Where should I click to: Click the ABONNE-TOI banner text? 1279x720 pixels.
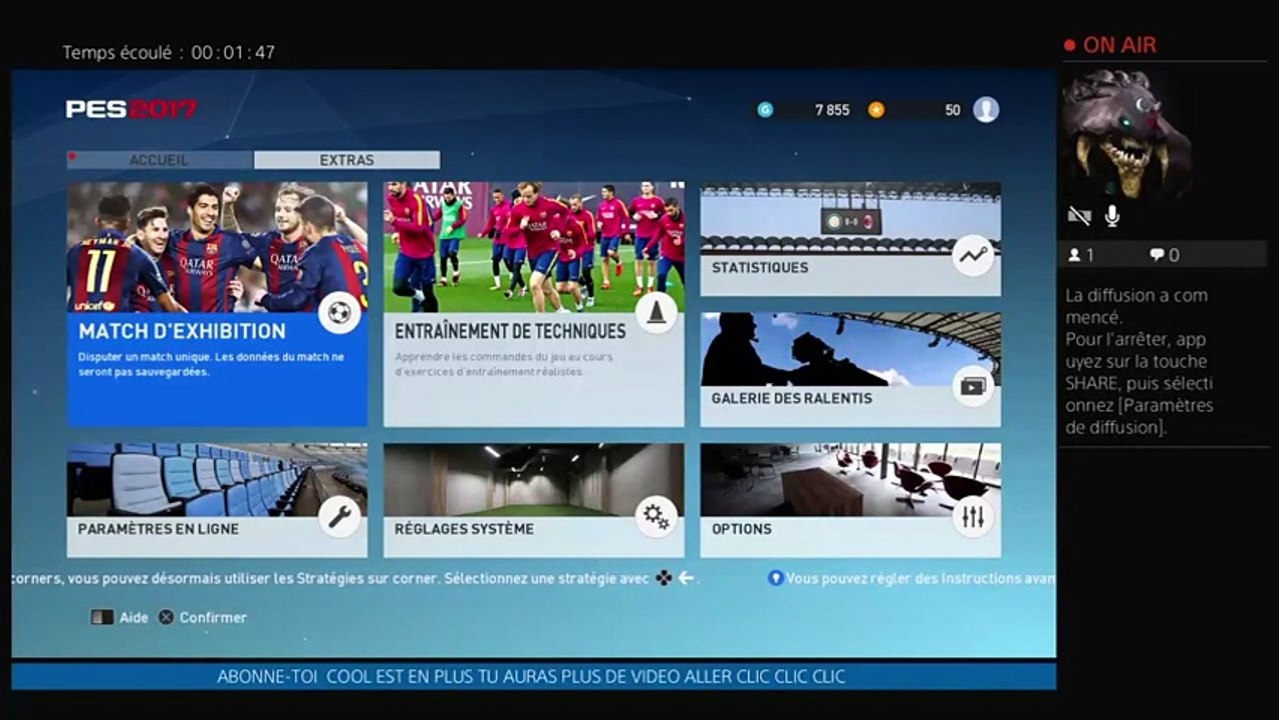[531, 677]
